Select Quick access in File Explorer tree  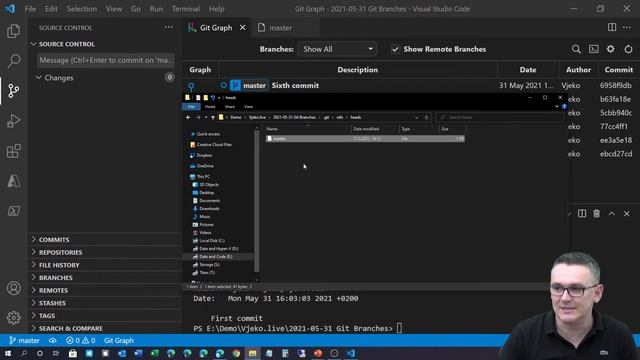pyautogui.click(x=208, y=134)
